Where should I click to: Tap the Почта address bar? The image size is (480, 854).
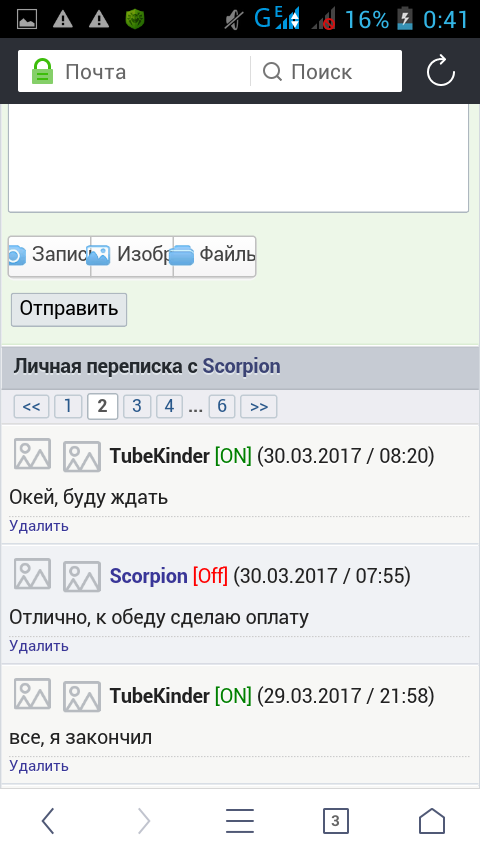pos(133,71)
